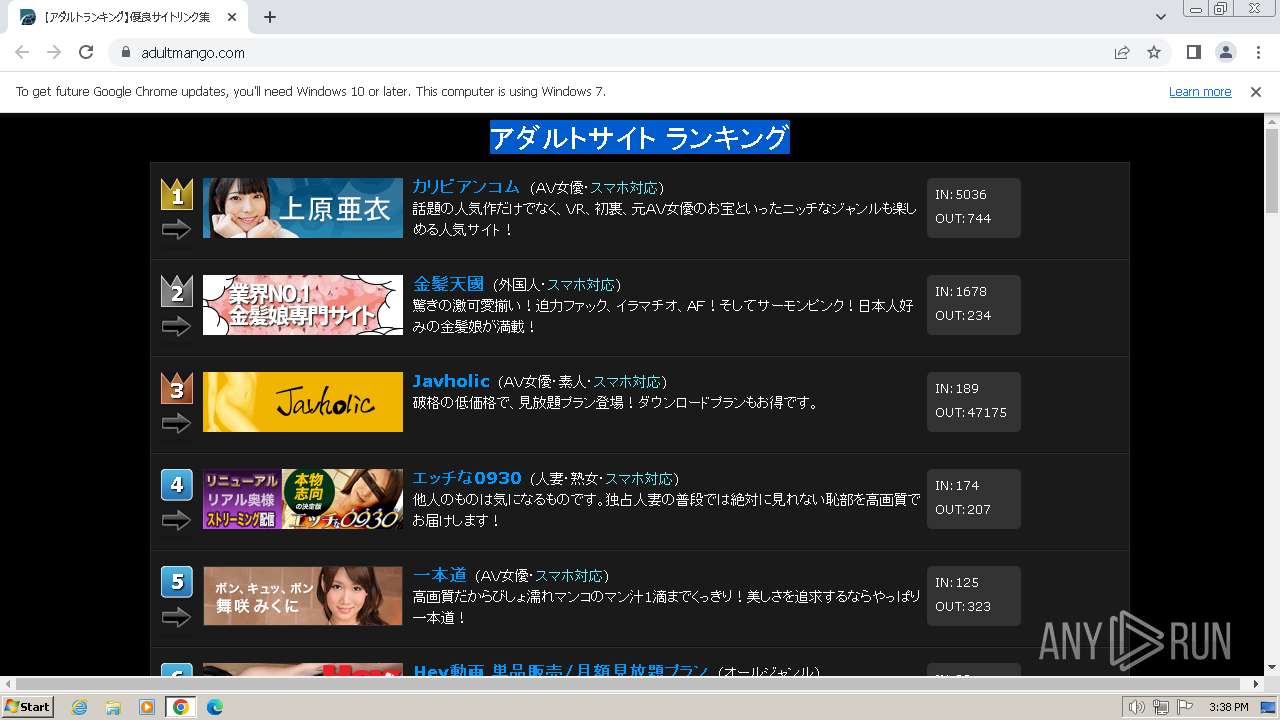Click rank 2 silver crown icon
Viewport: 1280px width, 720px height.
(177, 291)
